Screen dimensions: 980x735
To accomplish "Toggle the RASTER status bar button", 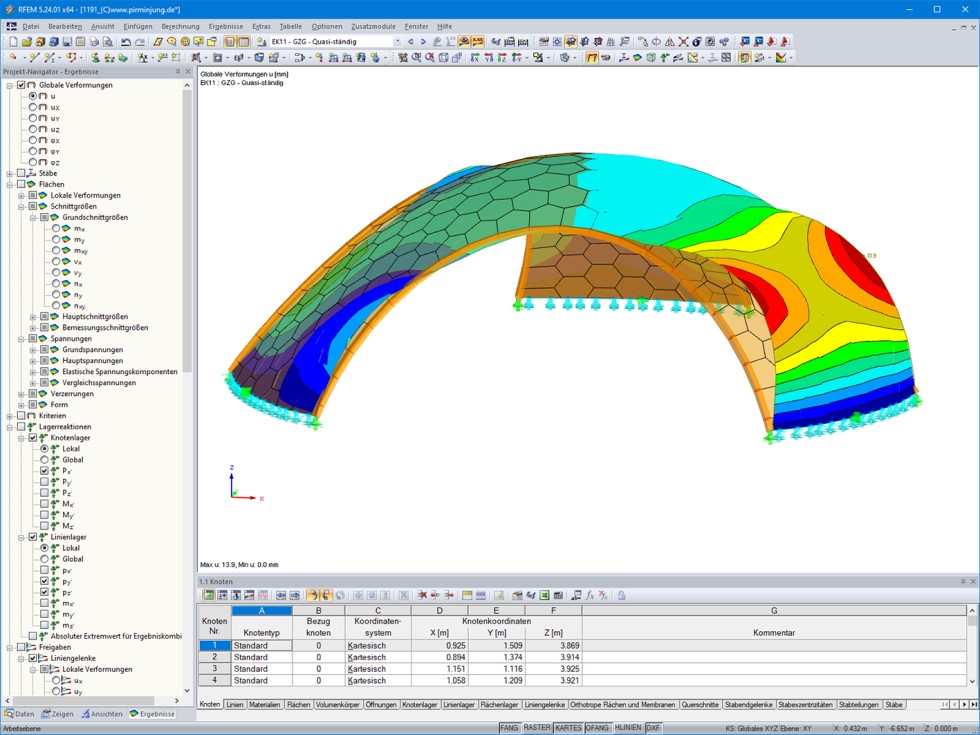I will (x=537, y=728).
